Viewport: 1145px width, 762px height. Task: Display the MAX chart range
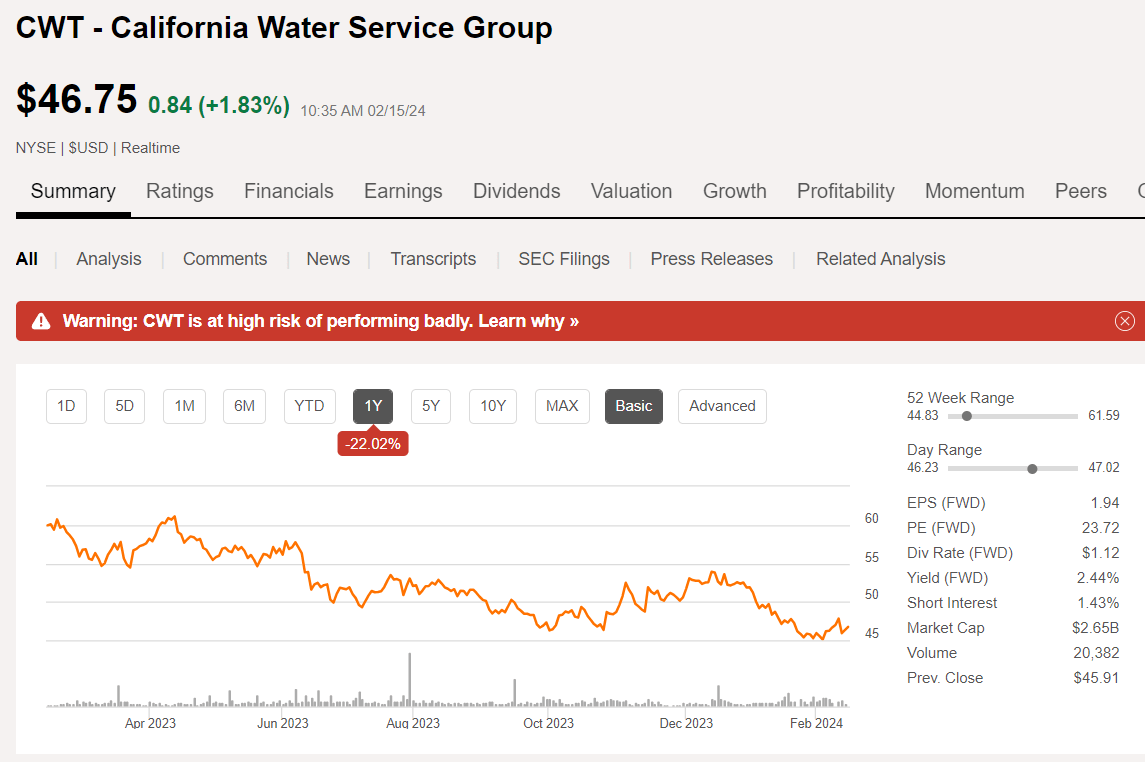point(562,406)
